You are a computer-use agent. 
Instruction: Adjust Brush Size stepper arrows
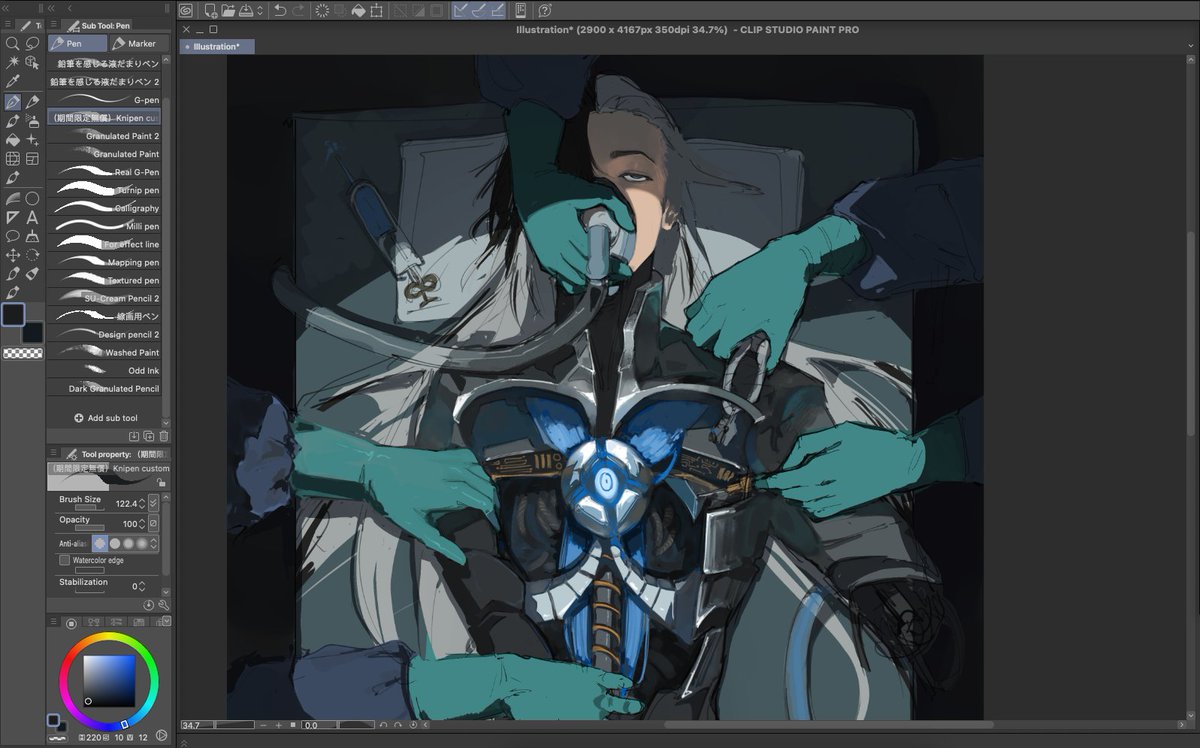pos(141,503)
